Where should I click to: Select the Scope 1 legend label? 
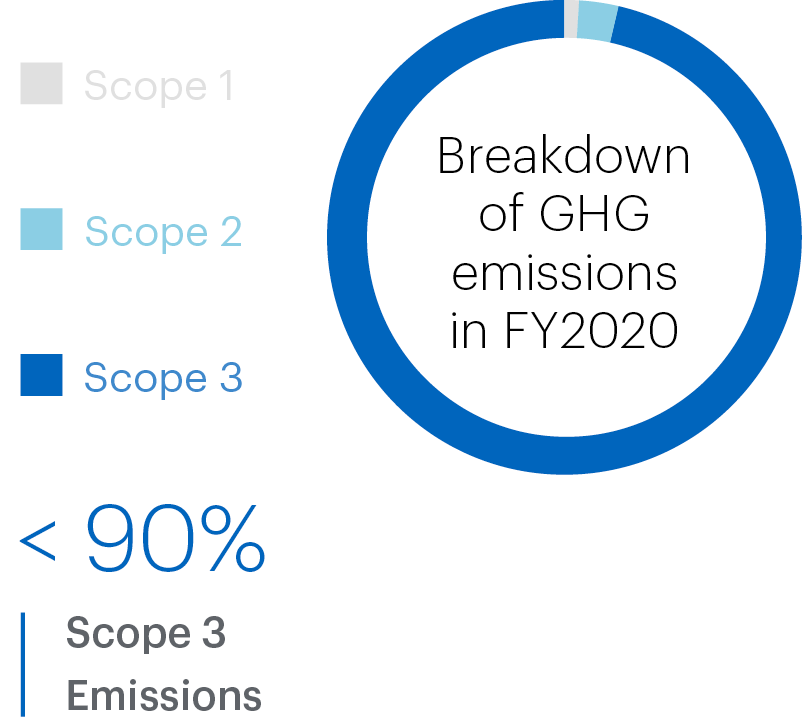click(158, 86)
